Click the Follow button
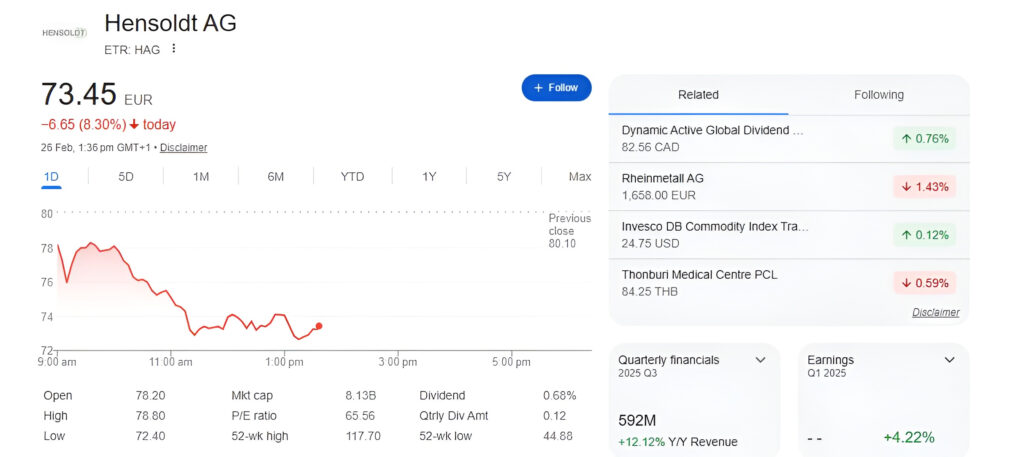1024x457 pixels. (x=556, y=88)
